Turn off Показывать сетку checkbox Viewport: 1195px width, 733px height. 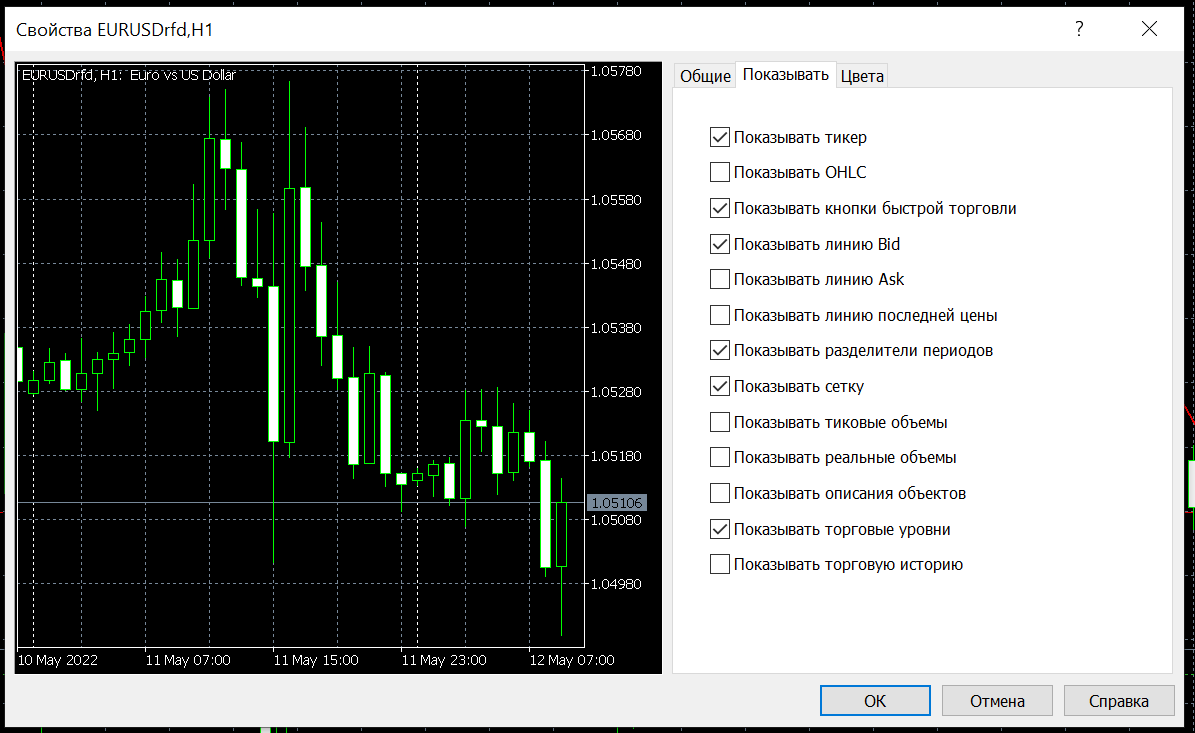[x=719, y=386]
